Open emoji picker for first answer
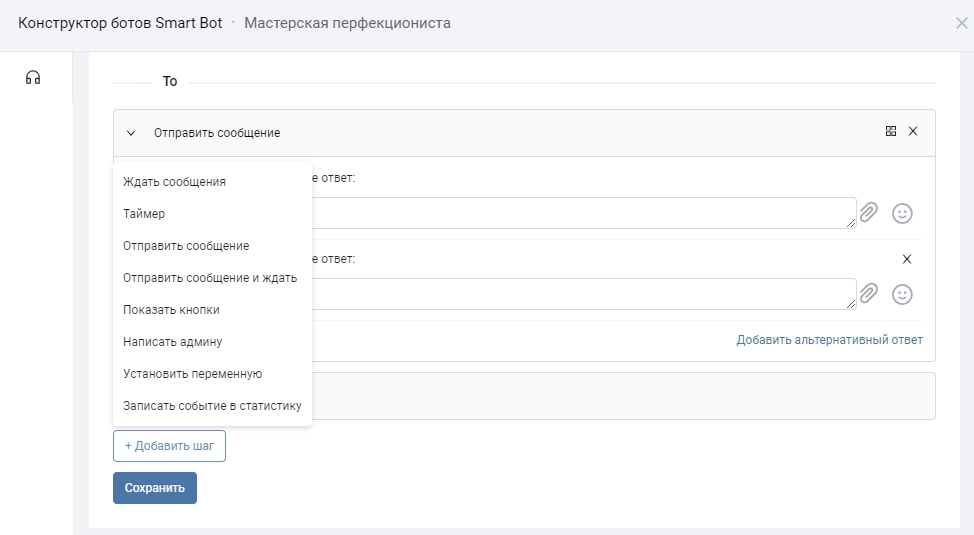This screenshot has height=535, width=974. 902,213
